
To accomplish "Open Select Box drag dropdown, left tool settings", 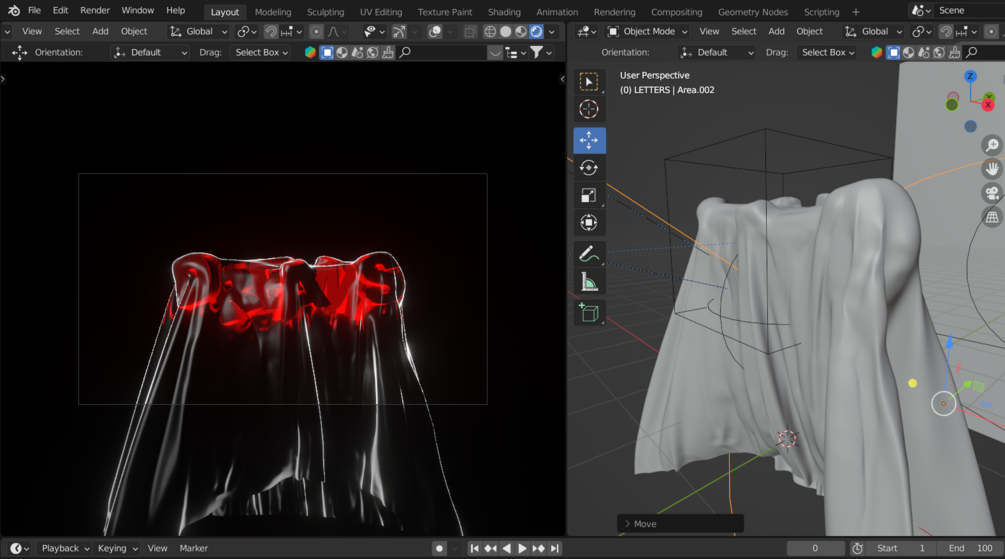I will click(x=262, y=53).
